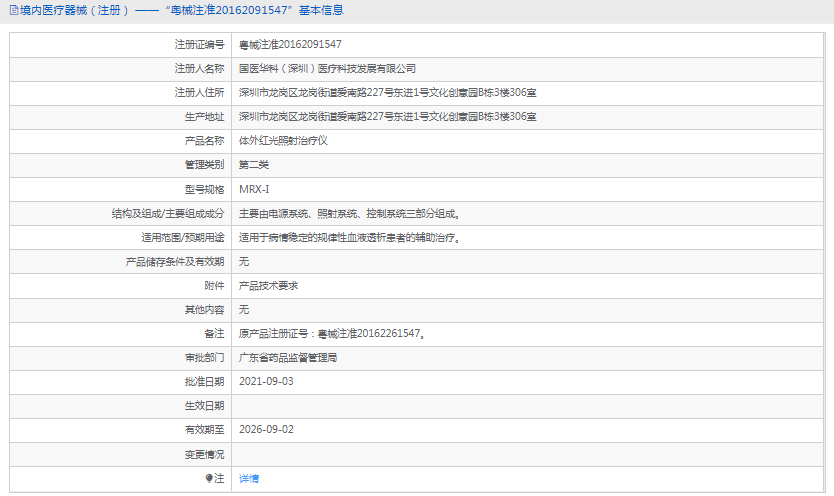The width and height of the screenshot is (834, 496).
Task: Click the 适用范围/预期用途 label
Action: tap(182, 238)
